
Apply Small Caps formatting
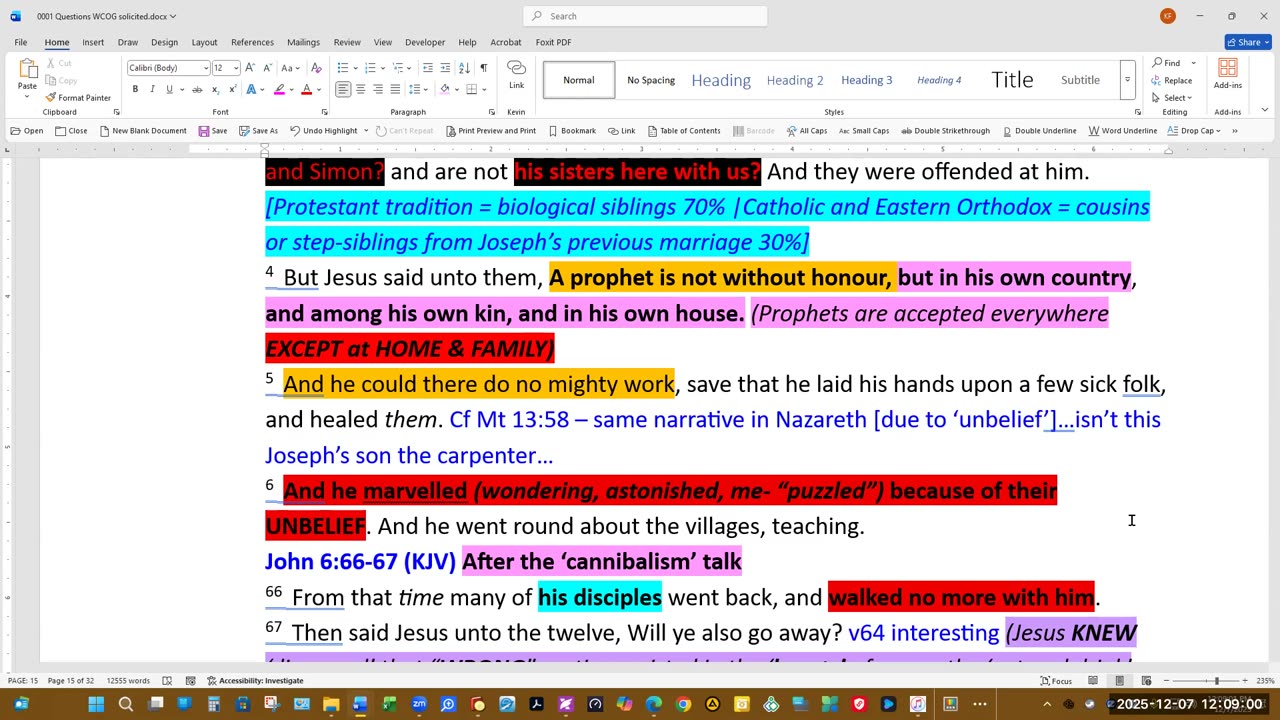click(864, 131)
